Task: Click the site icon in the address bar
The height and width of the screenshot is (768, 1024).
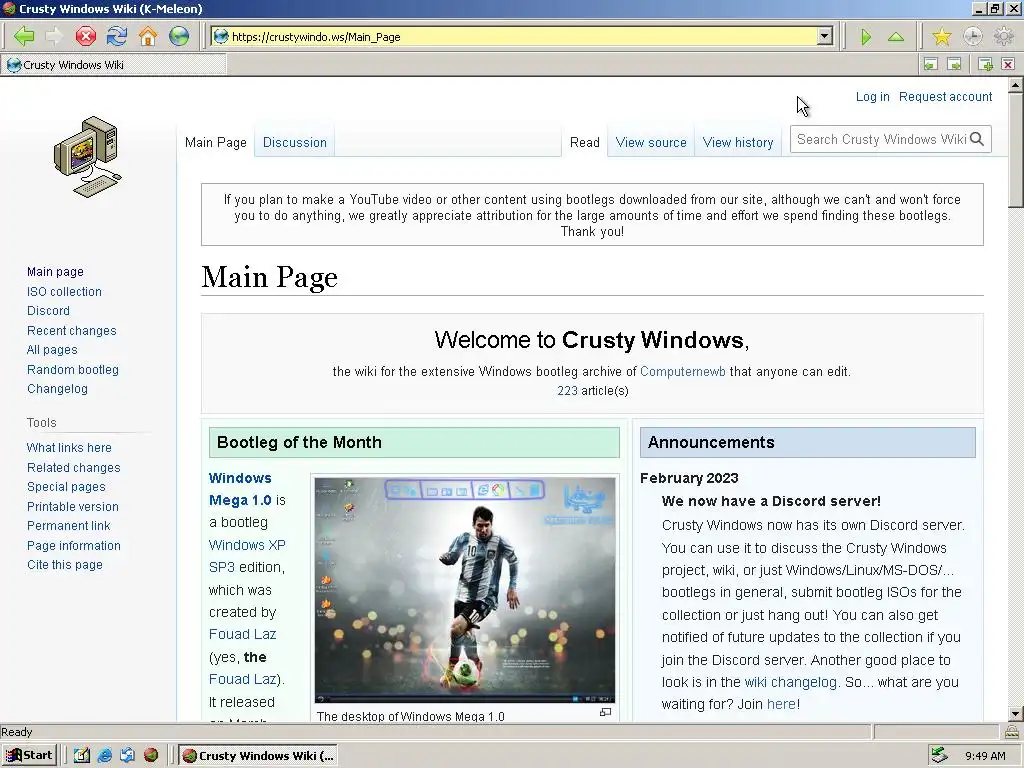Action: click(221, 37)
